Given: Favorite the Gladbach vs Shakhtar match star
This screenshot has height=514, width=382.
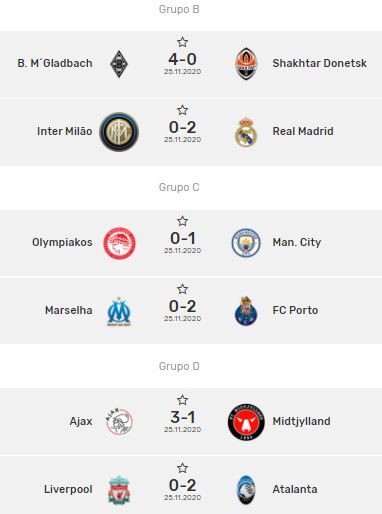Looking at the screenshot, I should 182,42.
